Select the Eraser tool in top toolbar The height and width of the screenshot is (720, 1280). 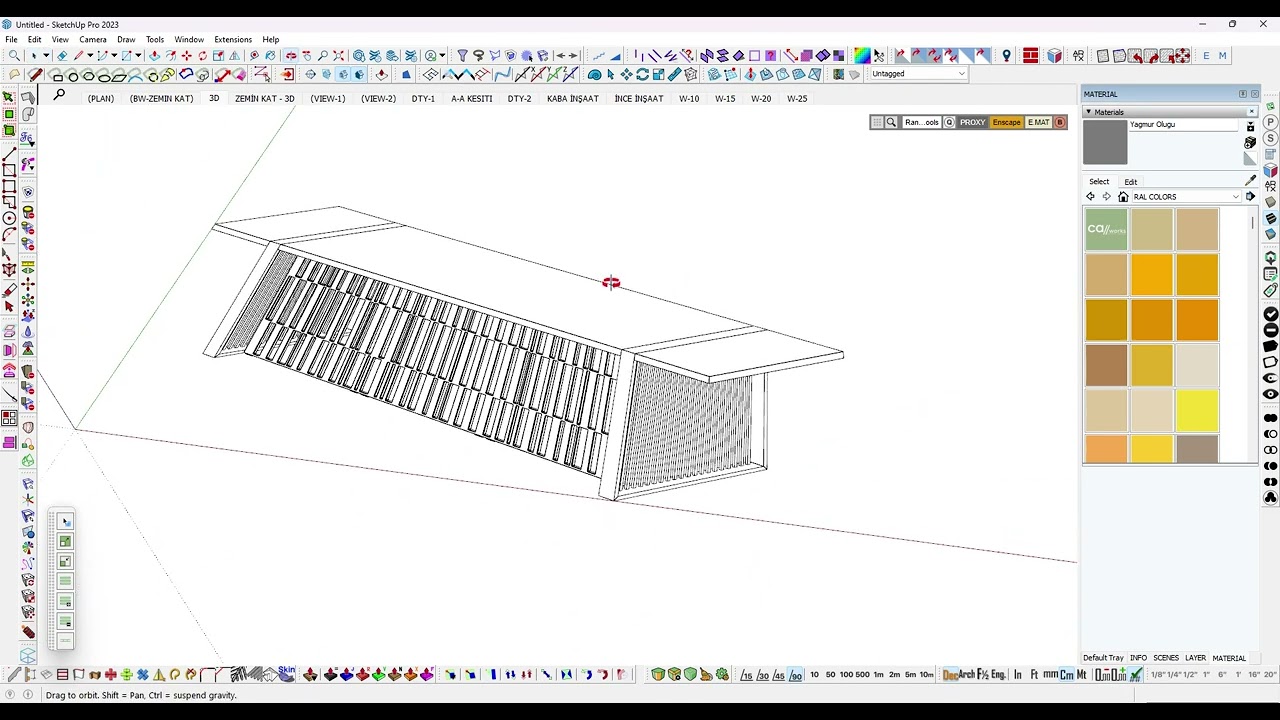(x=62, y=55)
